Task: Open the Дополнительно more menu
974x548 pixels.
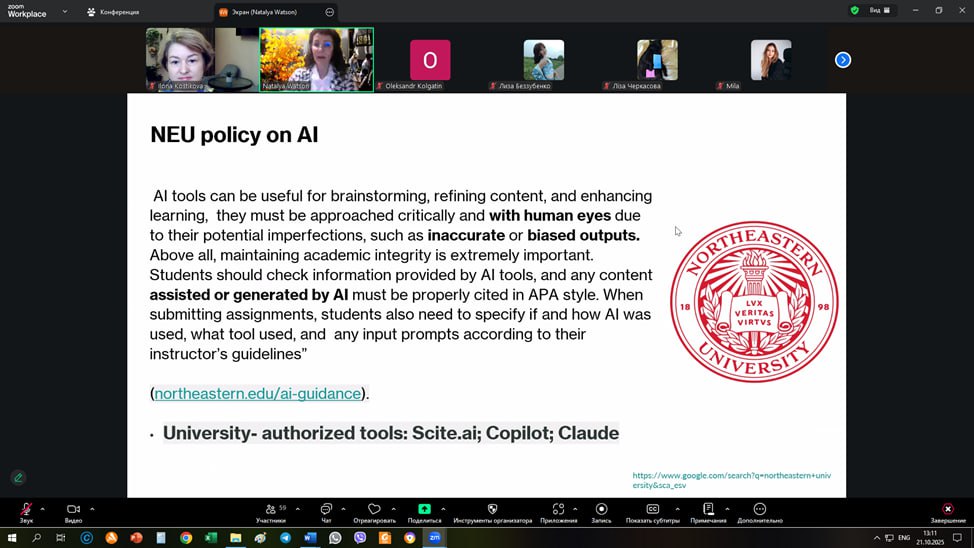Action: click(759, 510)
